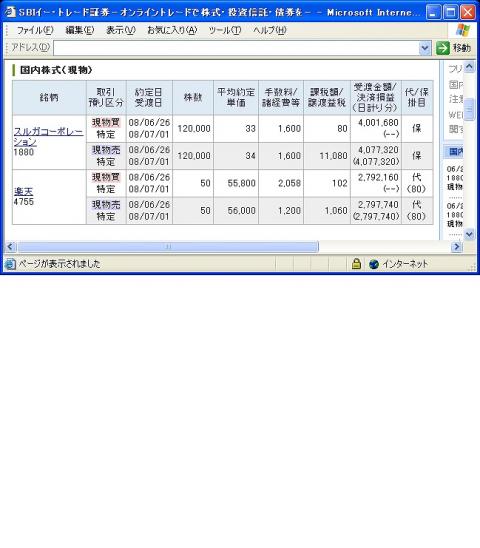Click the green Go arrow icon
Viewport: 480px width, 548px height.
click(x=443, y=48)
